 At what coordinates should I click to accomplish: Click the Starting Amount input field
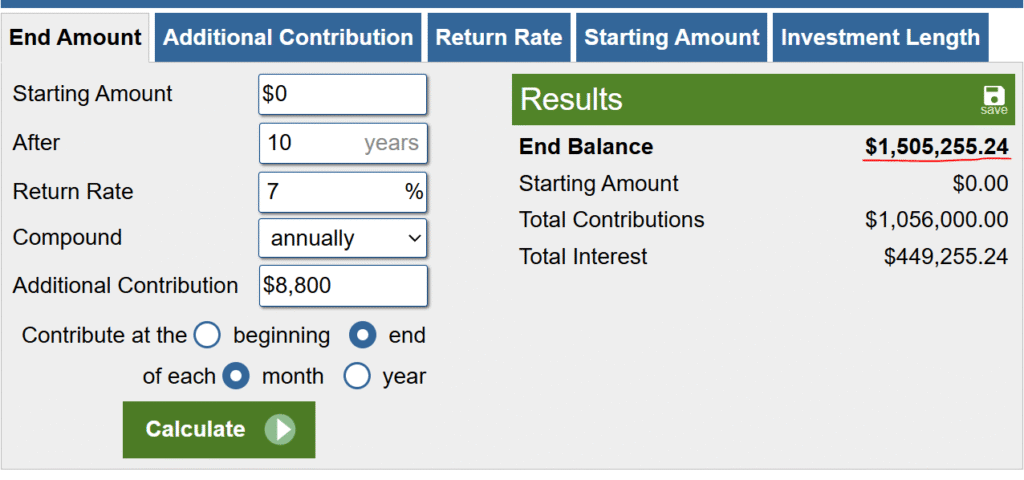point(342,94)
